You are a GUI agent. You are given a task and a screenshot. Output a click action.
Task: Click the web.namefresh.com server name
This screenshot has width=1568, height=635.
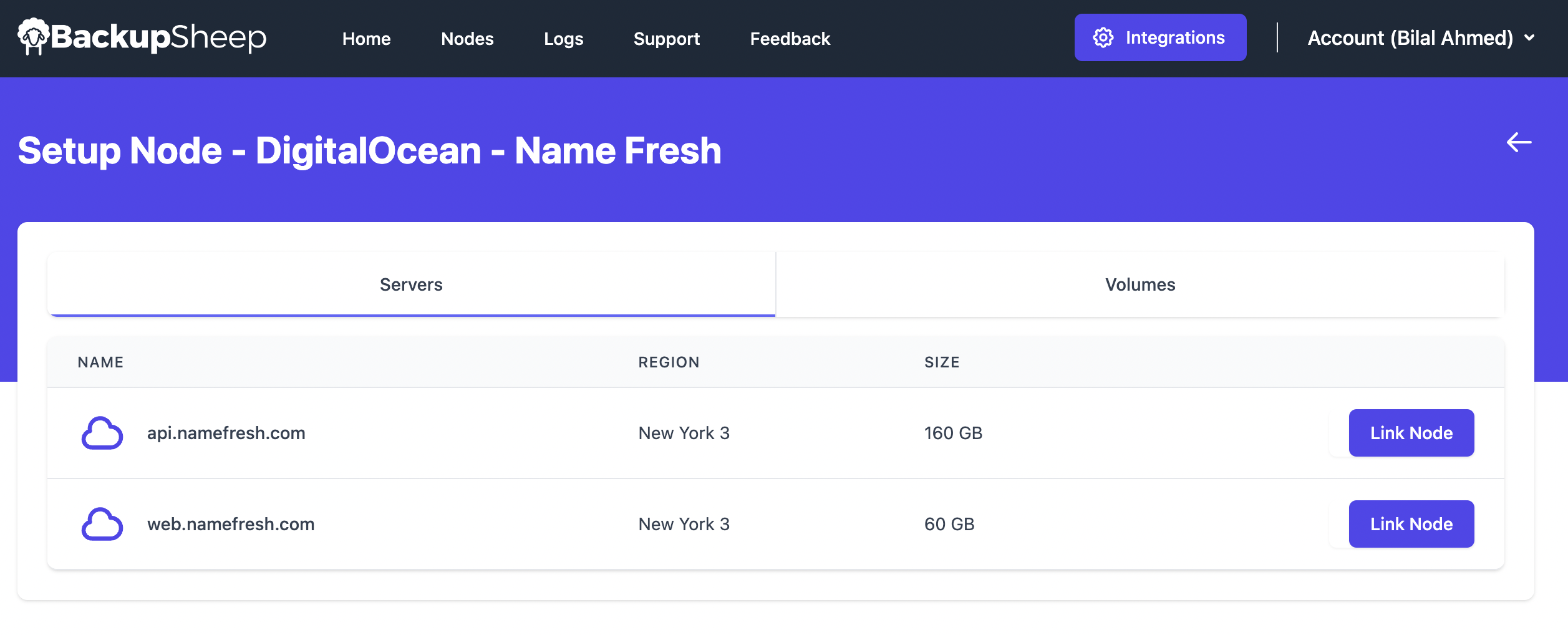231,524
